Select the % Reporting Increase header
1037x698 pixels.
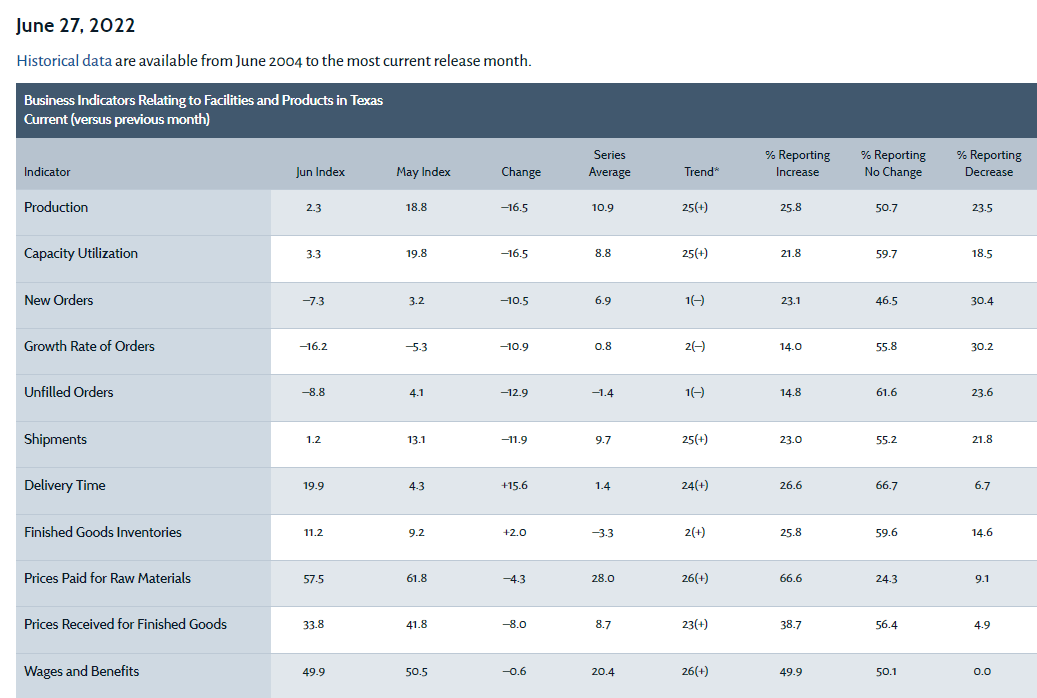797,164
